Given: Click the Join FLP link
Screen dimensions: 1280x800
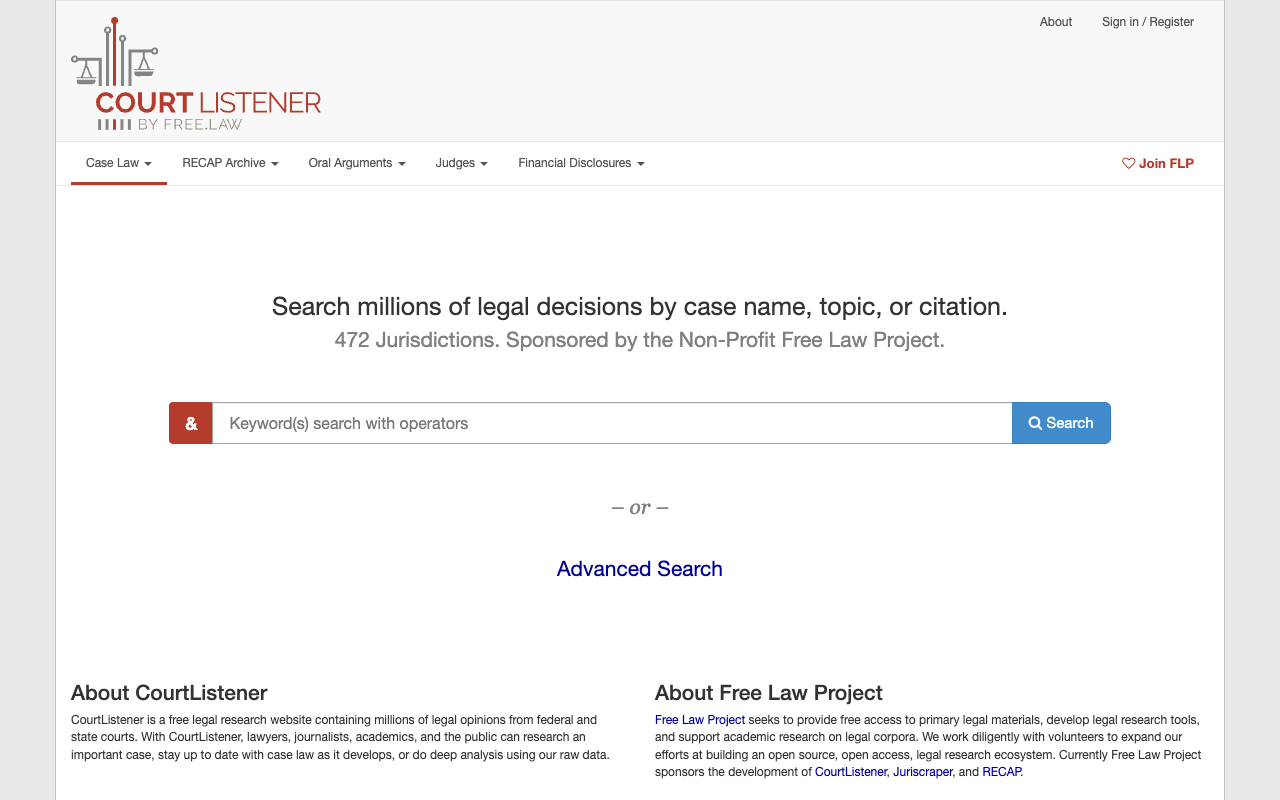Looking at the screenshot, I should coord(1158,163).
